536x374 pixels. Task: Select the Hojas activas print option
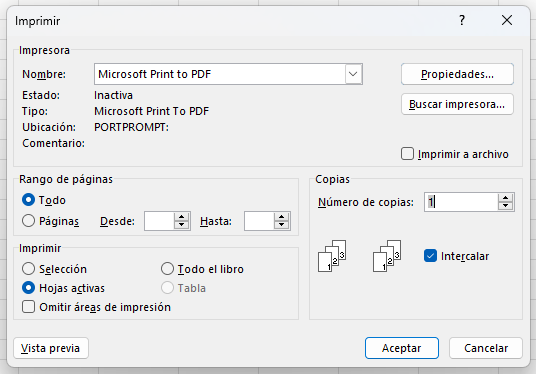(x=28, y=288)
